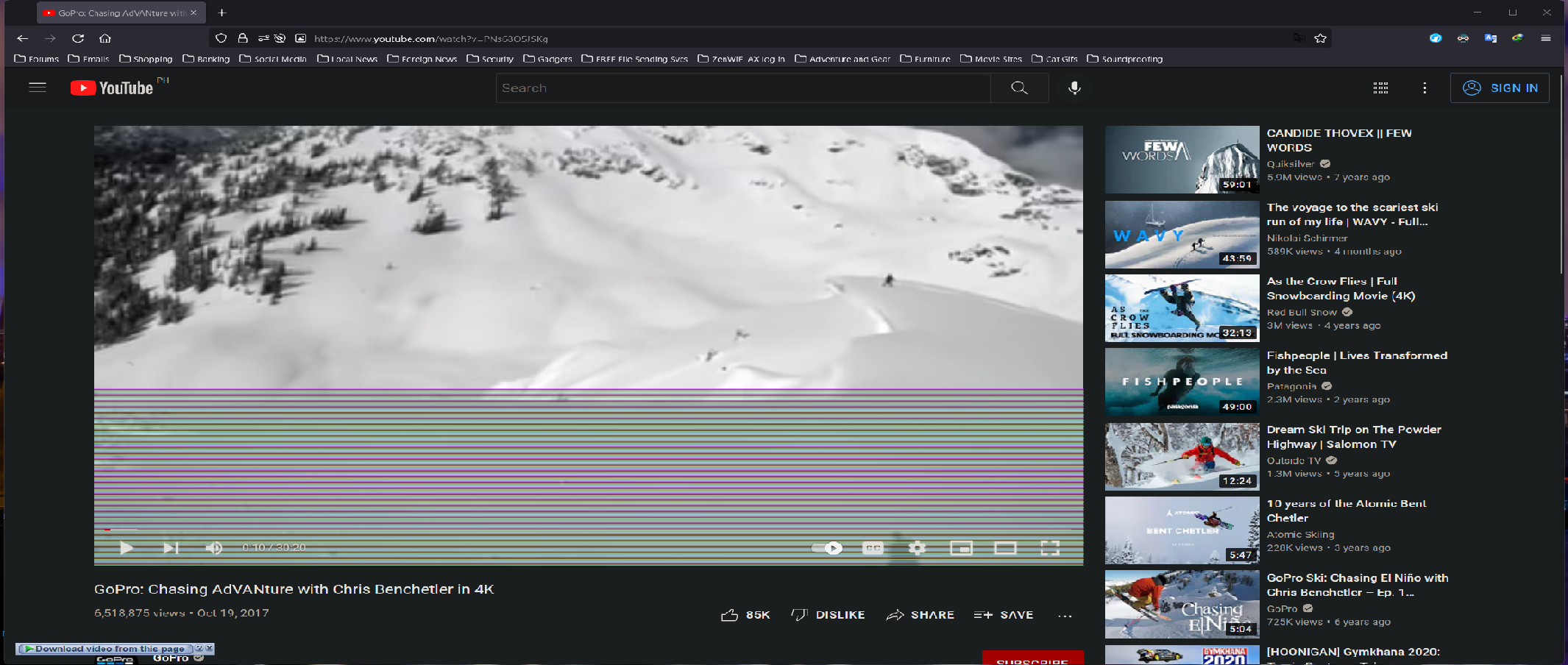Open the Nikolai Schirmer channel link
Viewport: 1568px width, 665px height.
pyautogui.click(x=1308, y=238)
